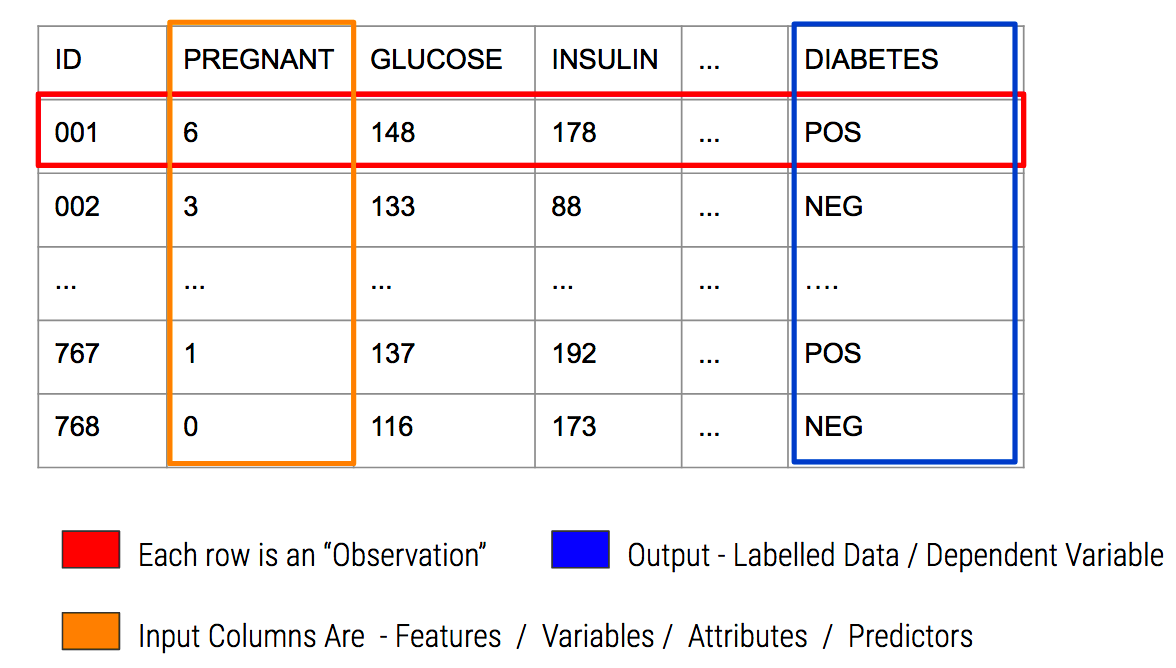The width and height of the screenshot is (1176, 668).
Task: Select the GLUCOSE column header
Action: [x=436, y=60]
